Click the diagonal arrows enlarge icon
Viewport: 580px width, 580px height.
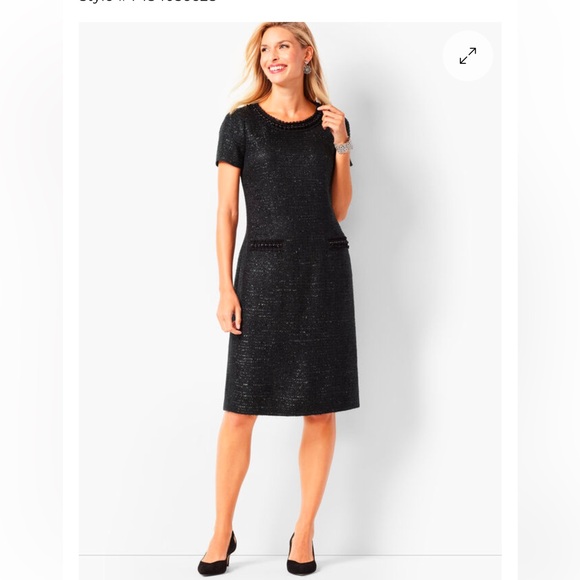pyautogui.click(x=468, y=56)
